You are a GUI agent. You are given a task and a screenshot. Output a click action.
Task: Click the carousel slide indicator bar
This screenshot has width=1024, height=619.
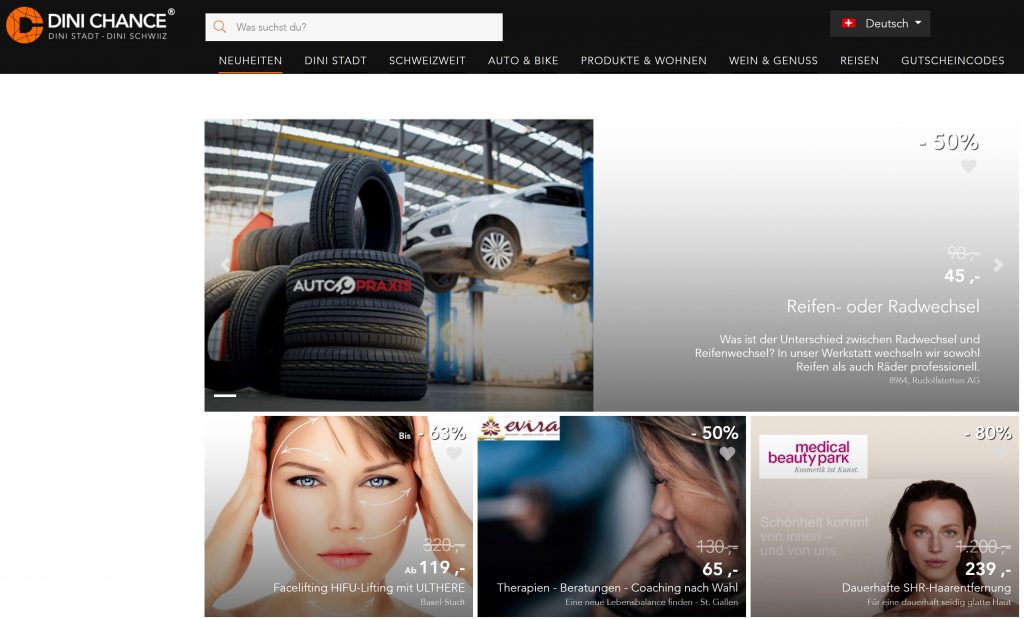[x=225, y=396]
